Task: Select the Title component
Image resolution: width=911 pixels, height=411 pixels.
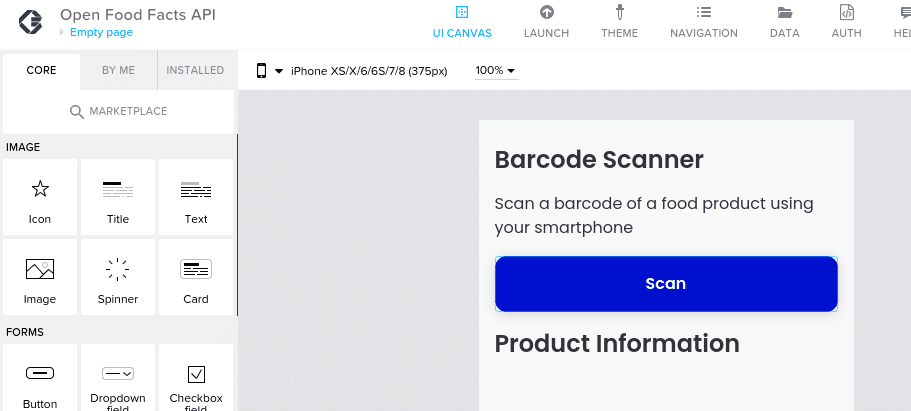Action: (x=118, y=197)
